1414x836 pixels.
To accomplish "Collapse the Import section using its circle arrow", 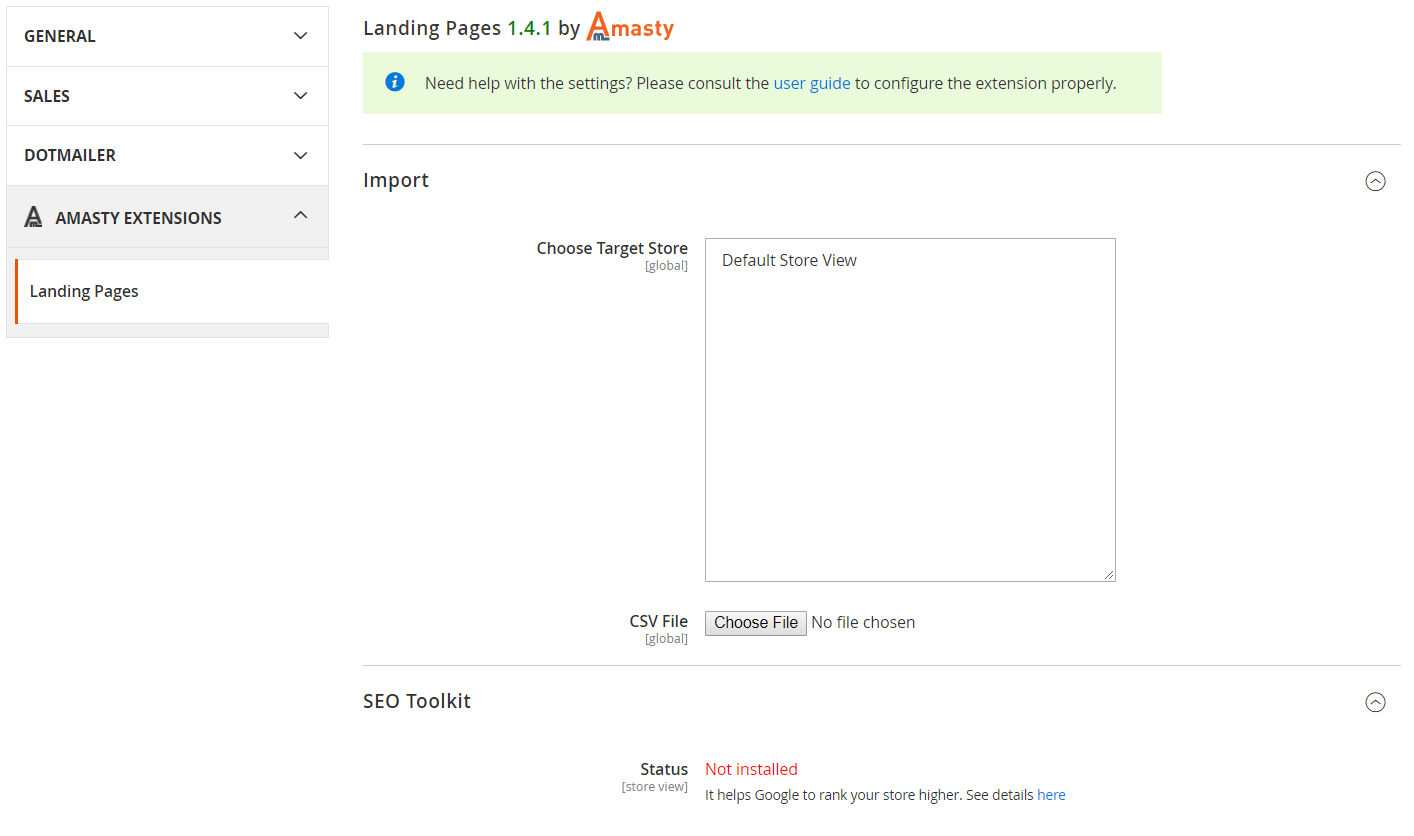I will tap(1375, 181).
